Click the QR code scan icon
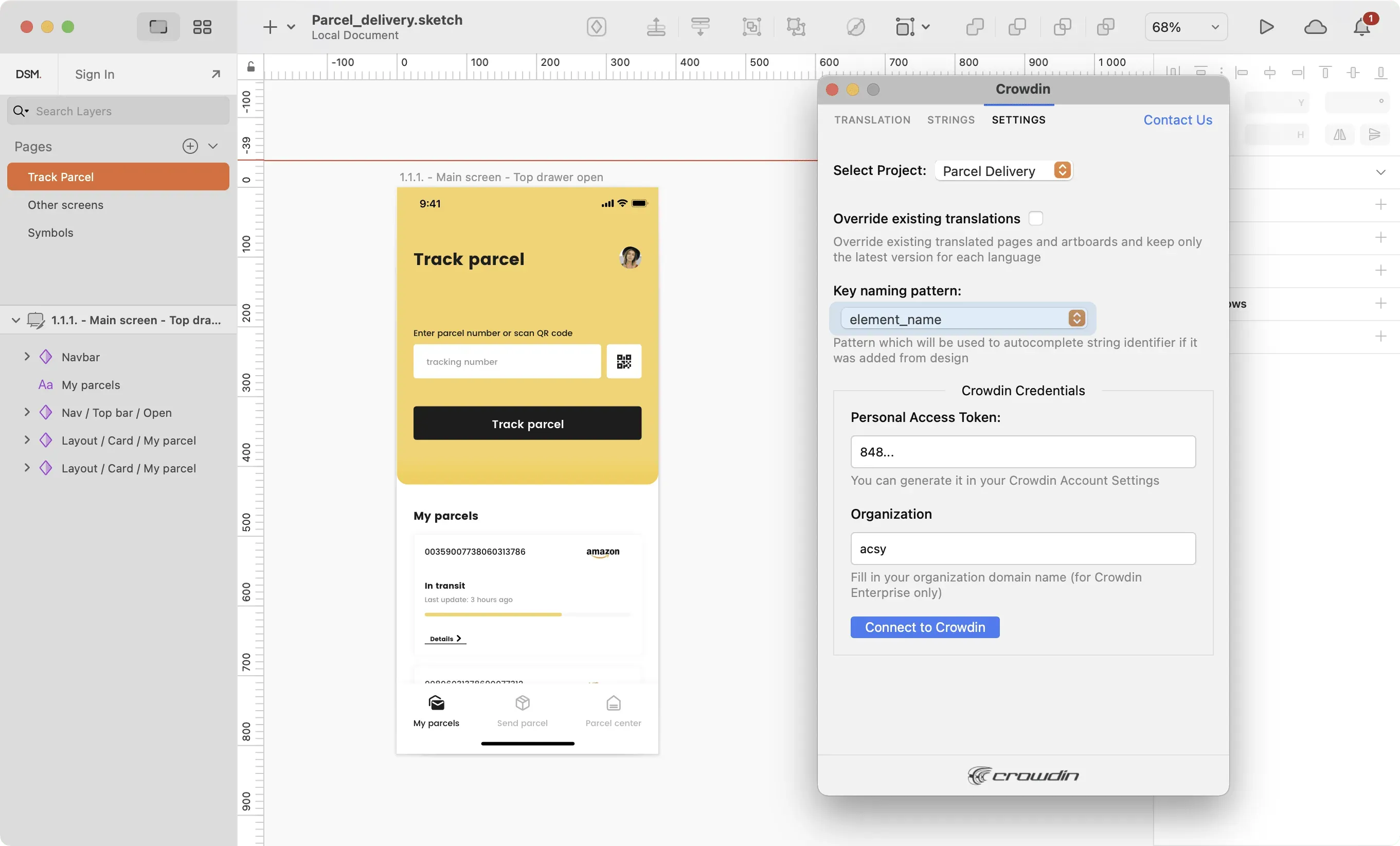Viewport: 1400px width, 846px height. coord(623,361)
